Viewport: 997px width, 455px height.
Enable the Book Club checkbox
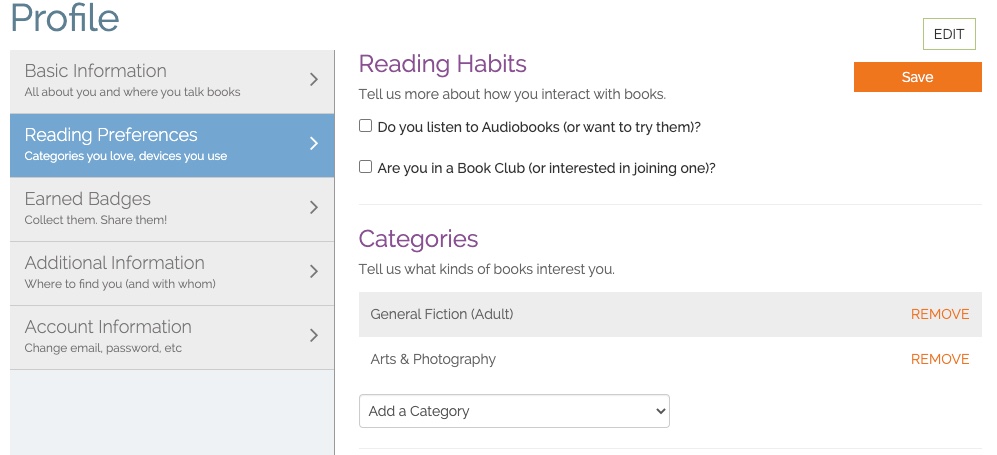click(x=366, y=168)
